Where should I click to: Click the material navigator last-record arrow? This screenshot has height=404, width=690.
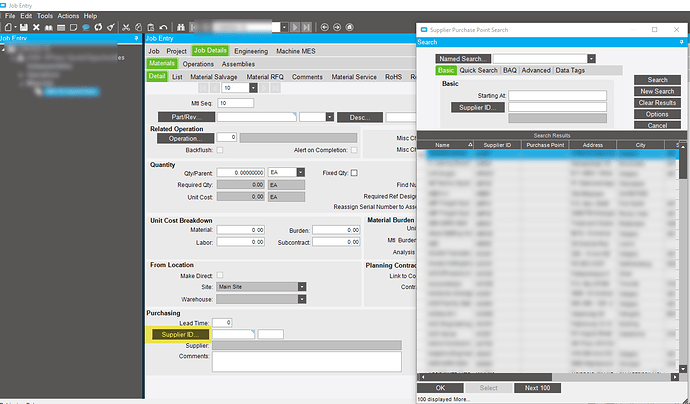tap(275, 88)
